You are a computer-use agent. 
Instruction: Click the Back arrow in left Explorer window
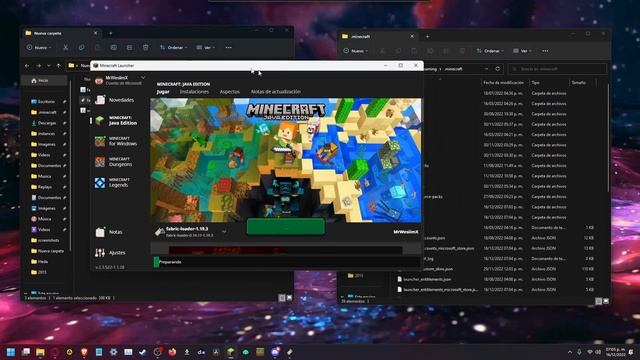(x=27, y=66)
